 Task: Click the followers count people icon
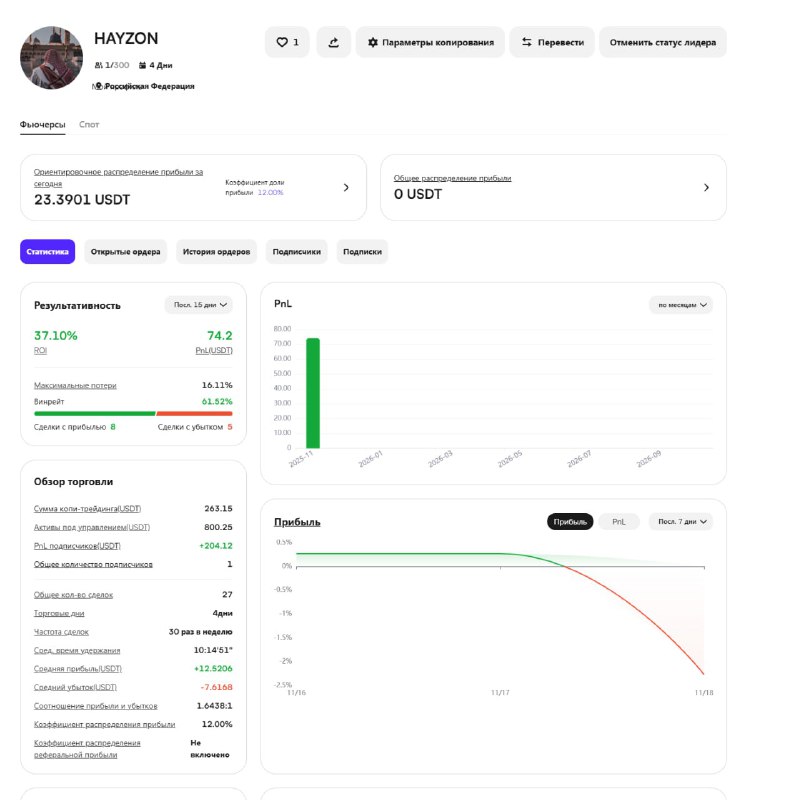(x=98, y=65)
